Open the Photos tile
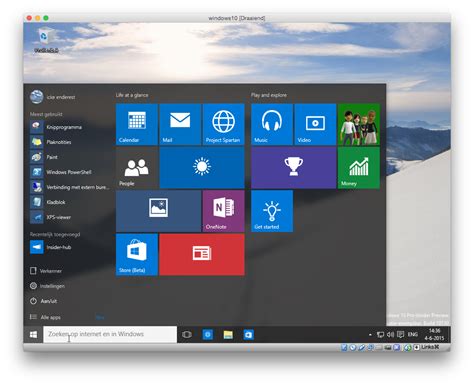The image size is (474, 385). (x=158, y=211)
